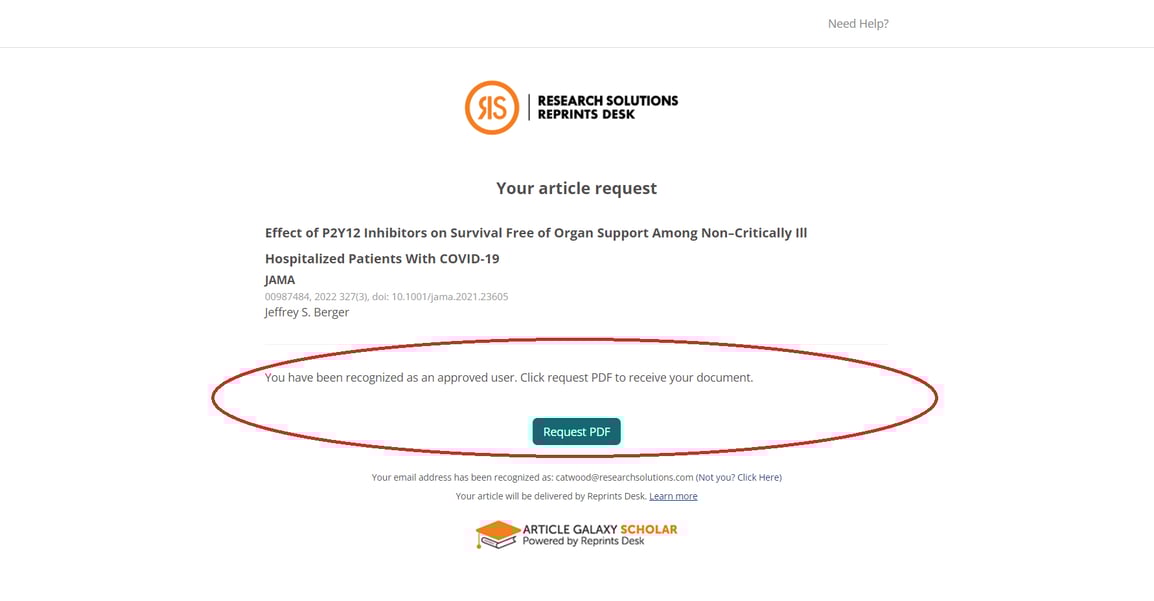The width and height of the screenshot is (1154, 601).
Task: Open the Need Help? link
Action: pyautogui.click(x=858, y=24)
